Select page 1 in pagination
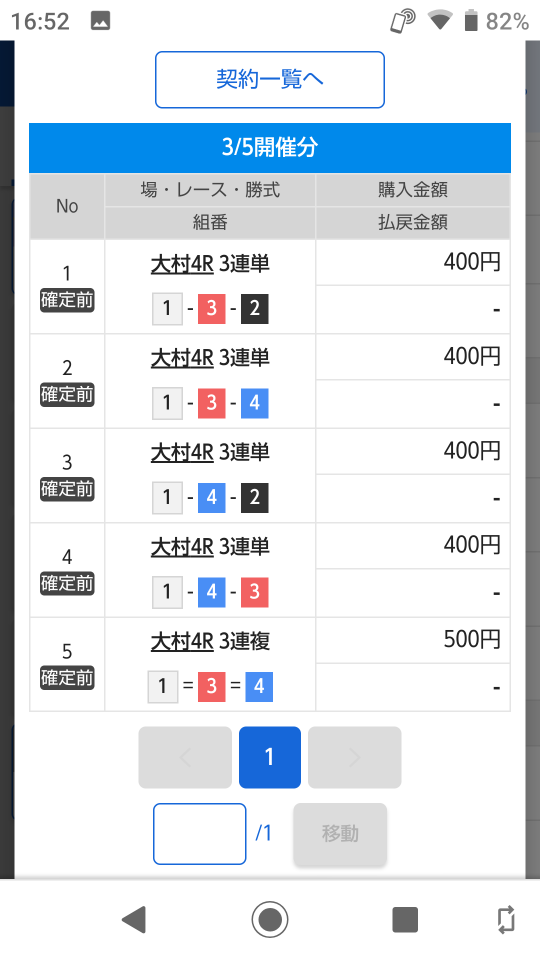Viewport: 540px width, 960px height. click(269, 757)
